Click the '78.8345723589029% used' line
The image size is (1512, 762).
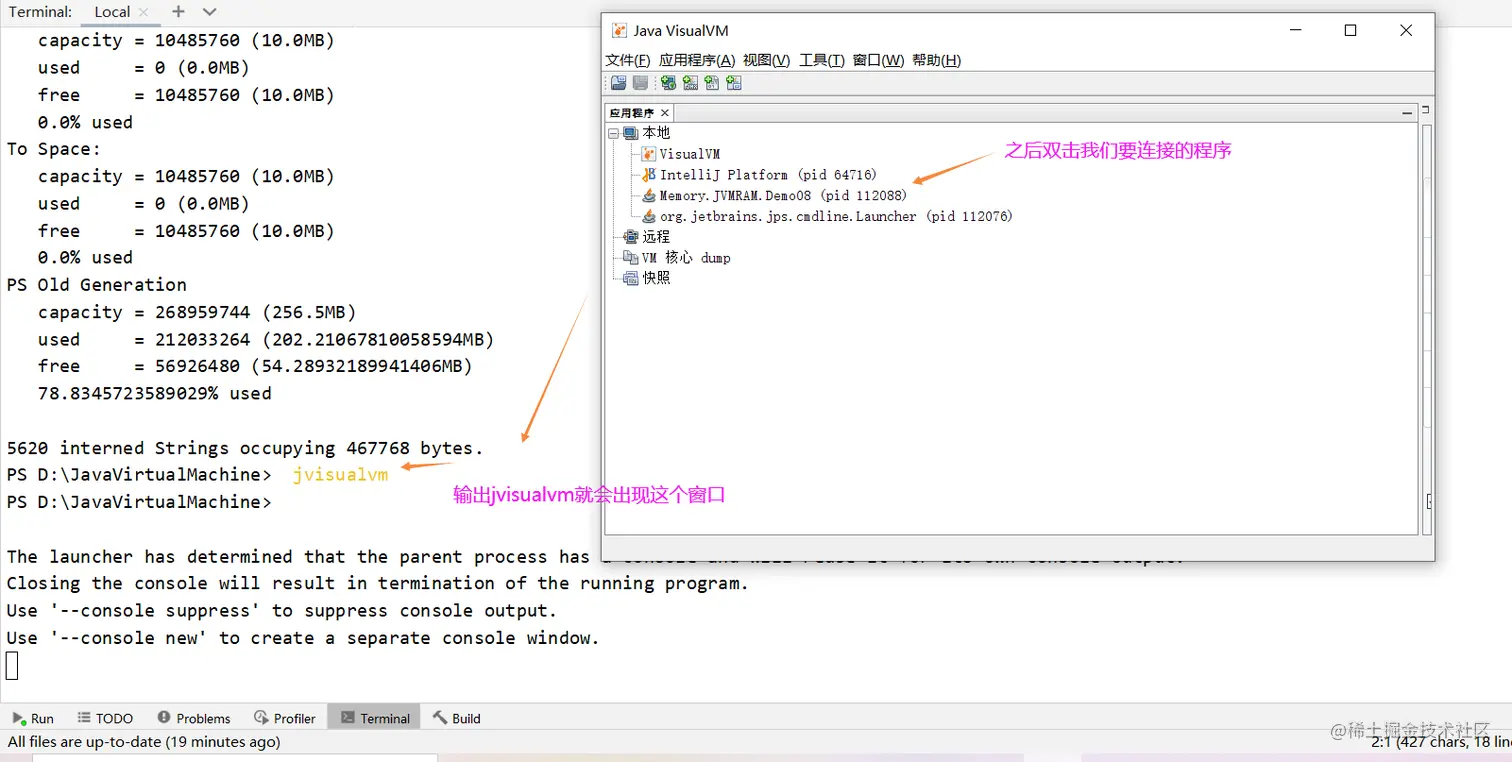point(155,393)
